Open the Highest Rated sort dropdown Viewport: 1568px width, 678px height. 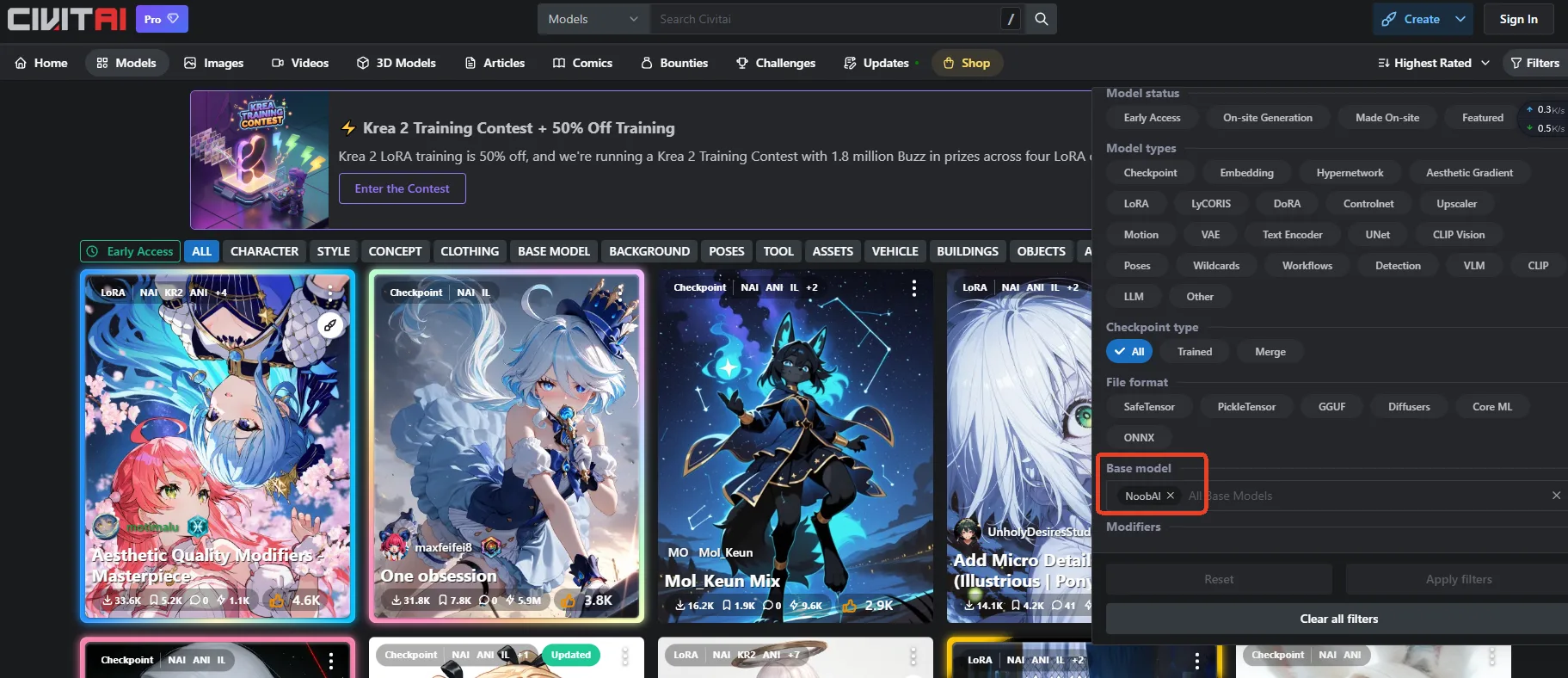point(1434,63)
